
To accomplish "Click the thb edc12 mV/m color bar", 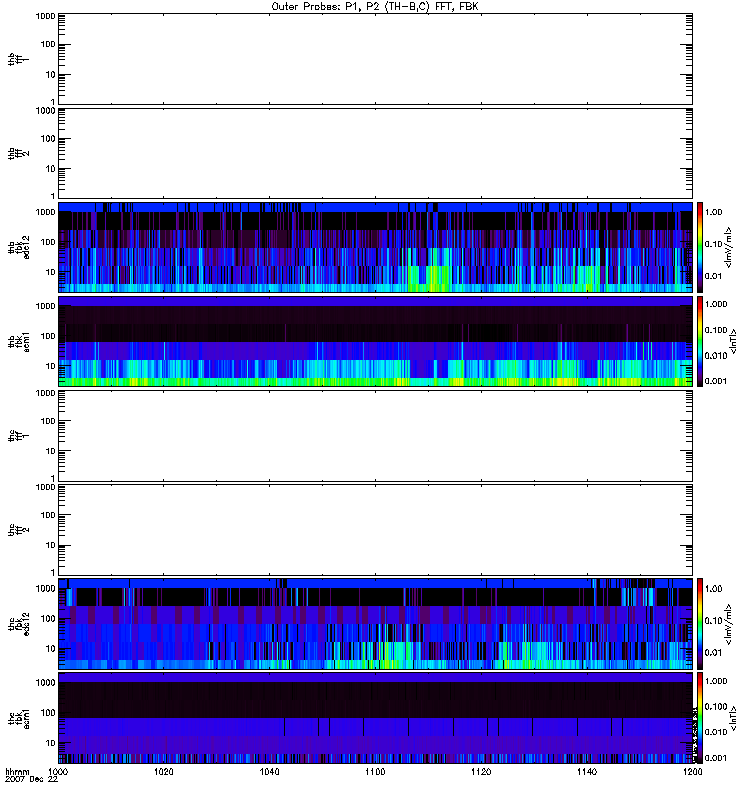I will tap(700, 247).
